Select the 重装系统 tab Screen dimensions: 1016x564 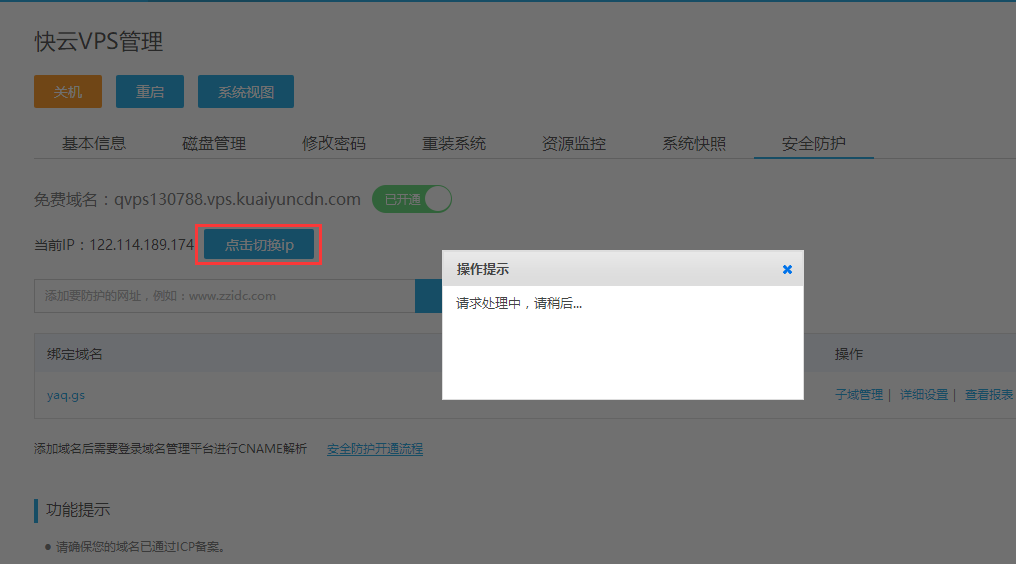click(454, 143)
